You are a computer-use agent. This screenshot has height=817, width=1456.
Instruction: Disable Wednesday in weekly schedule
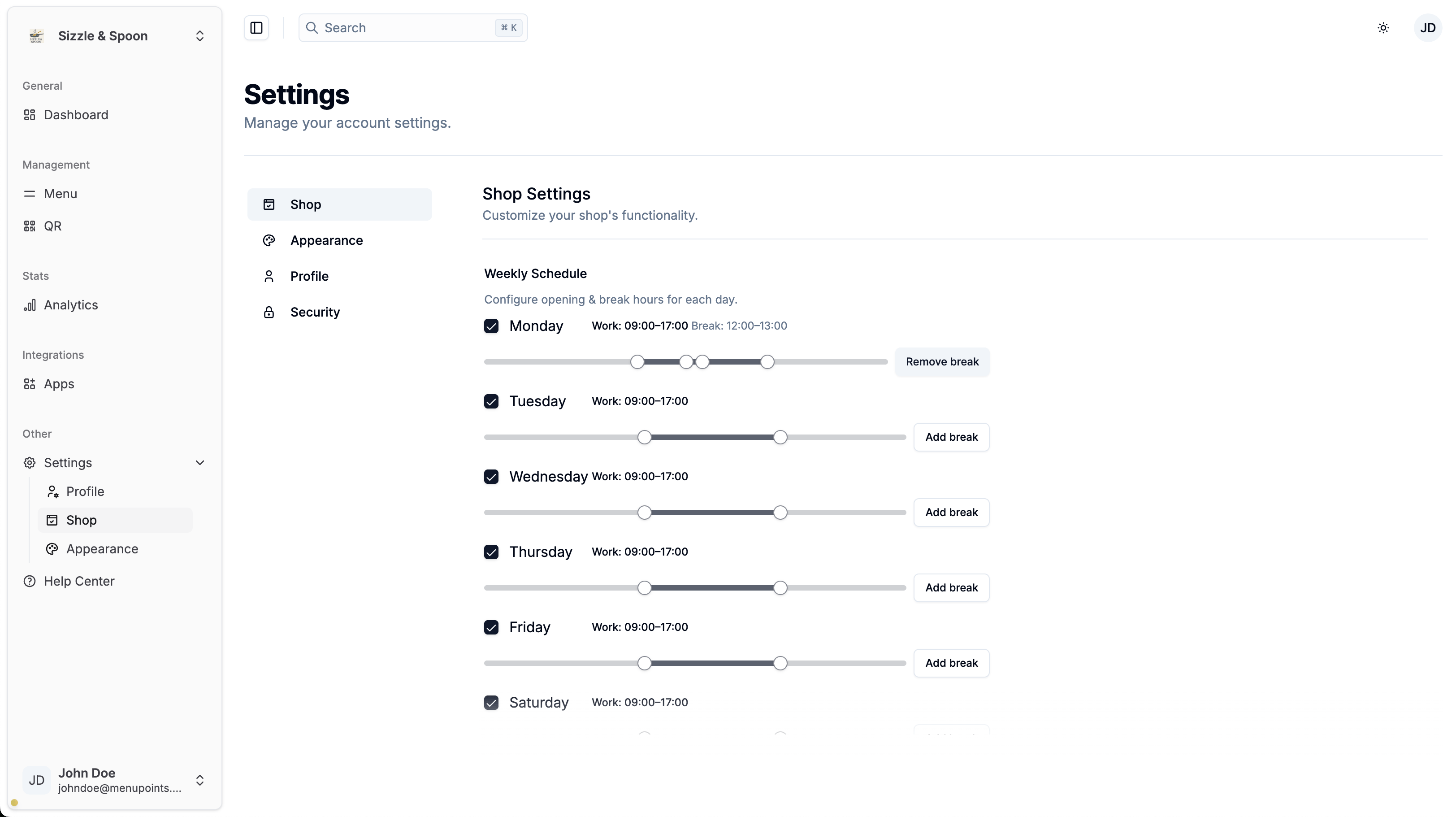click(491, 477)
